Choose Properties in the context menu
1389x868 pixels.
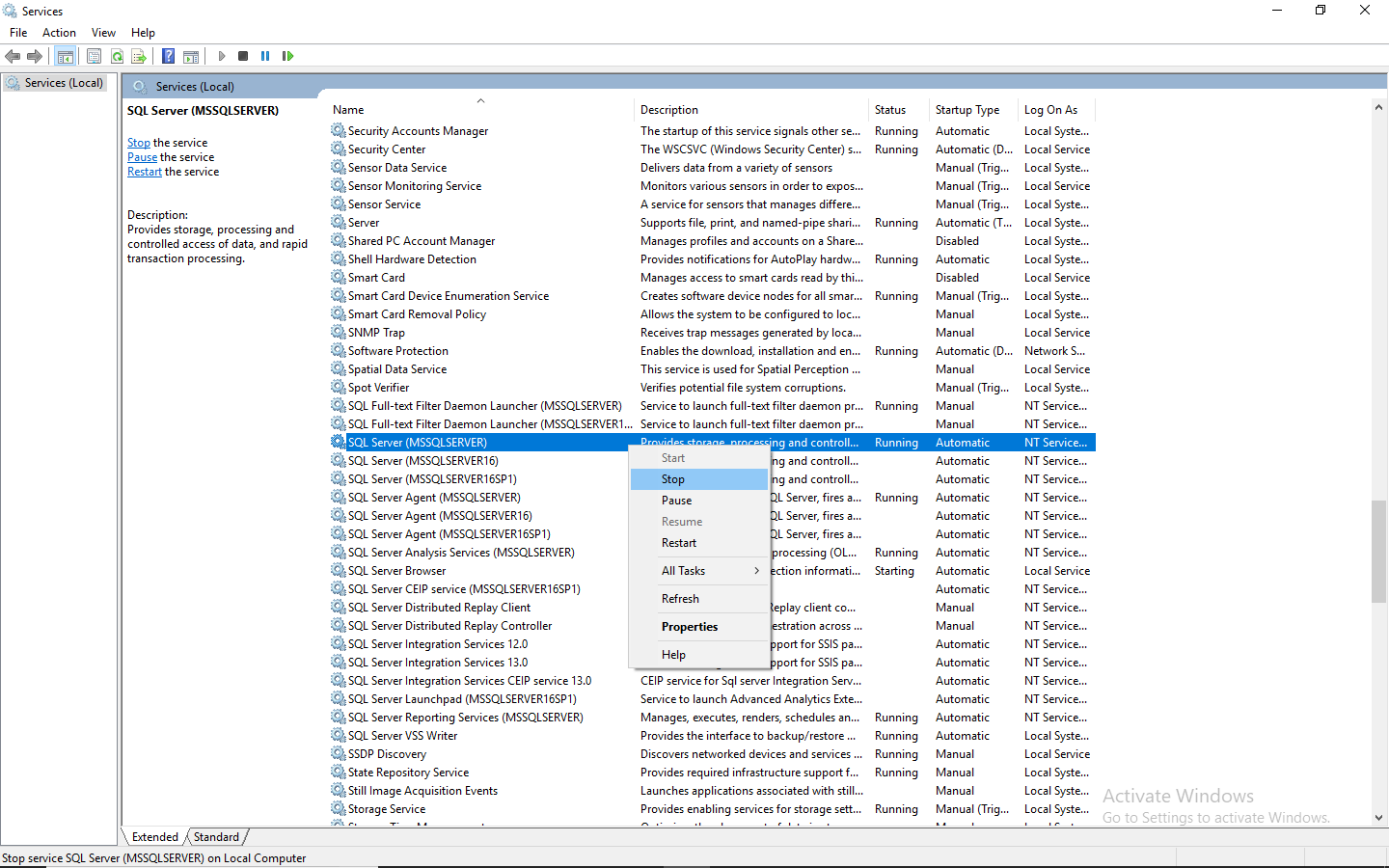pos(699,627)
